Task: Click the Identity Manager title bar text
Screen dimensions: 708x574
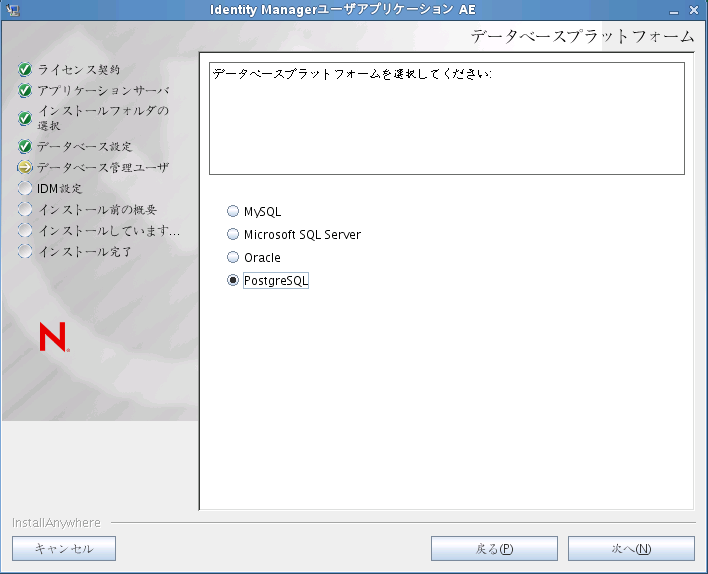Action: pos(343,10)
